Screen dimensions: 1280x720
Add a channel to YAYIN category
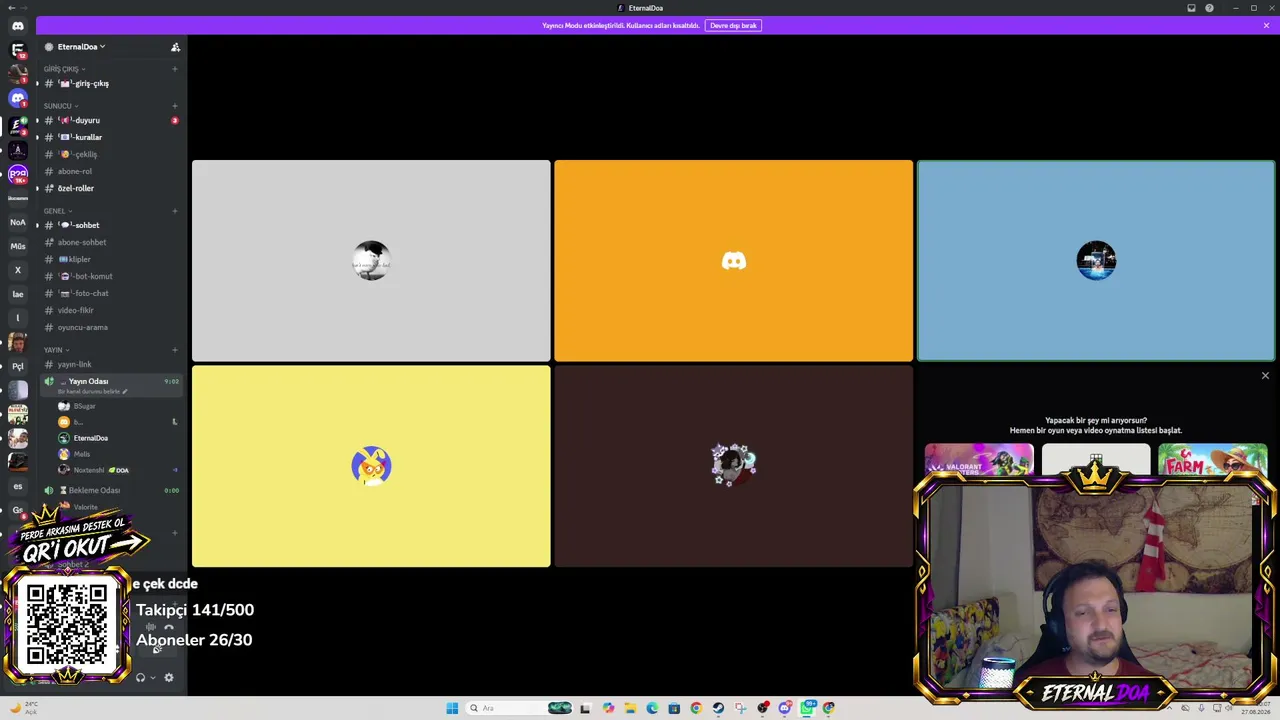point(175,350)
